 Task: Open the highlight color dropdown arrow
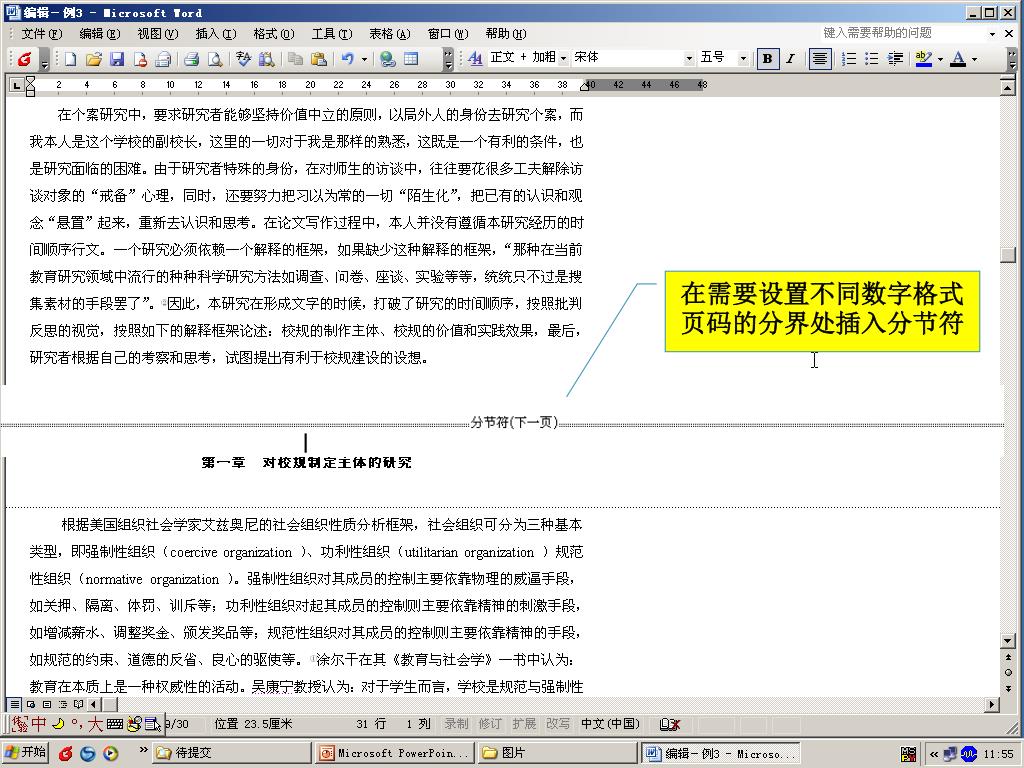940,59
